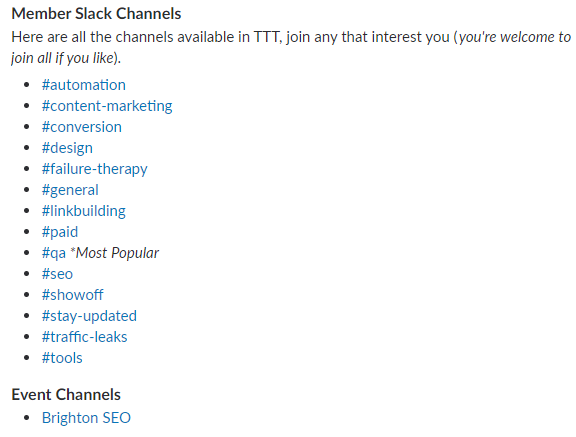Click the Event Channels heading

pos(66,395)
